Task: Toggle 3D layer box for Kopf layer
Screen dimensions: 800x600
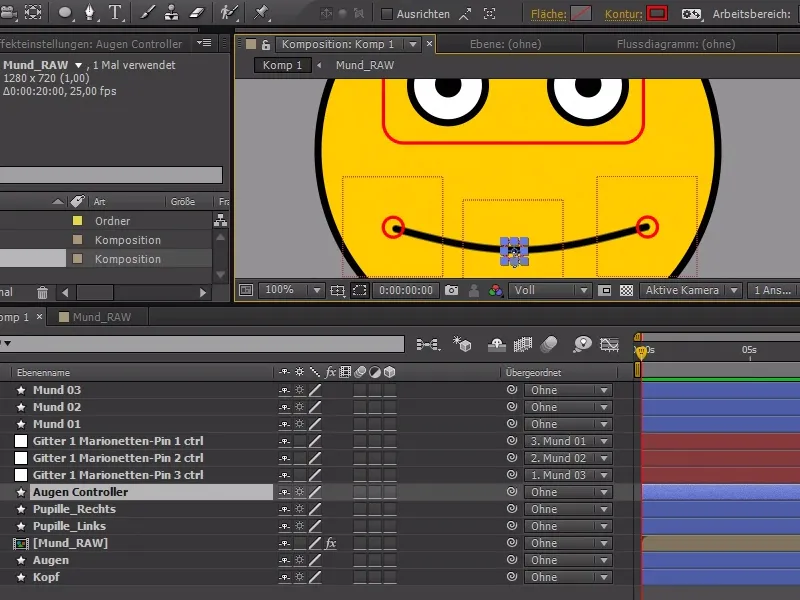Action: click(390, 577)
